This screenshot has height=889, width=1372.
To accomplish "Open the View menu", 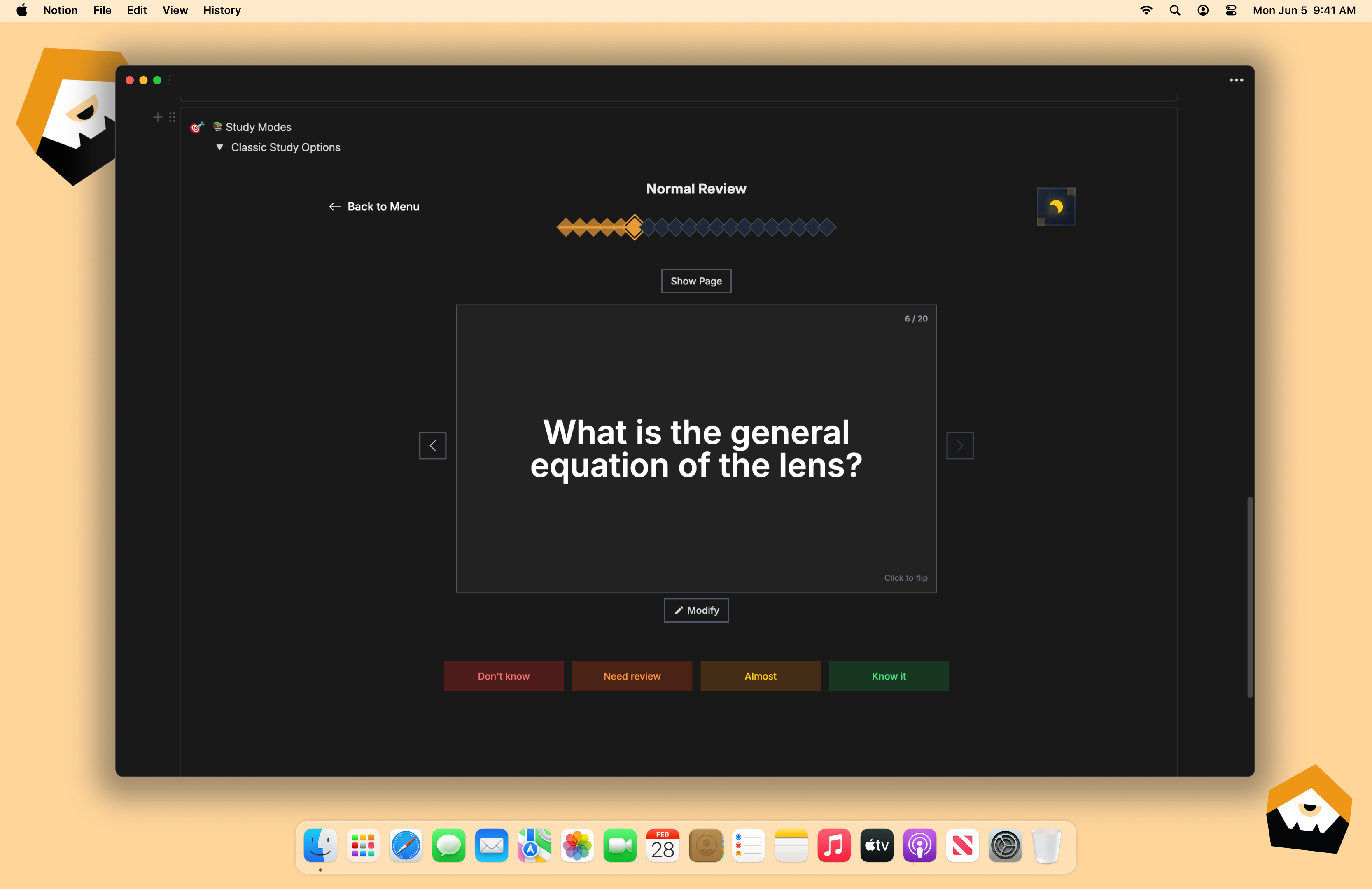I will pos(175,10).
